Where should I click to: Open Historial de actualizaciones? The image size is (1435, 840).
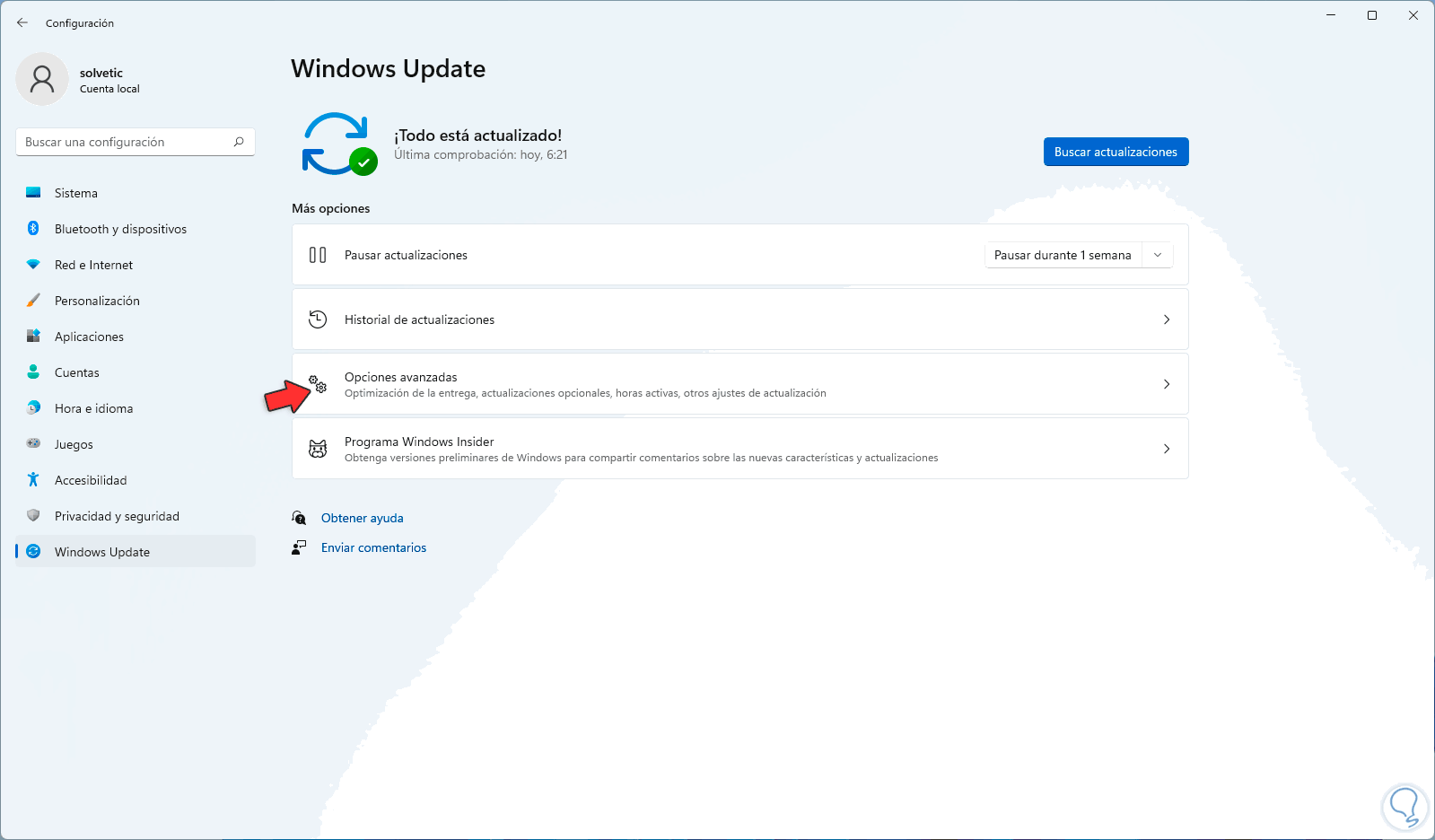click(740, 319)
